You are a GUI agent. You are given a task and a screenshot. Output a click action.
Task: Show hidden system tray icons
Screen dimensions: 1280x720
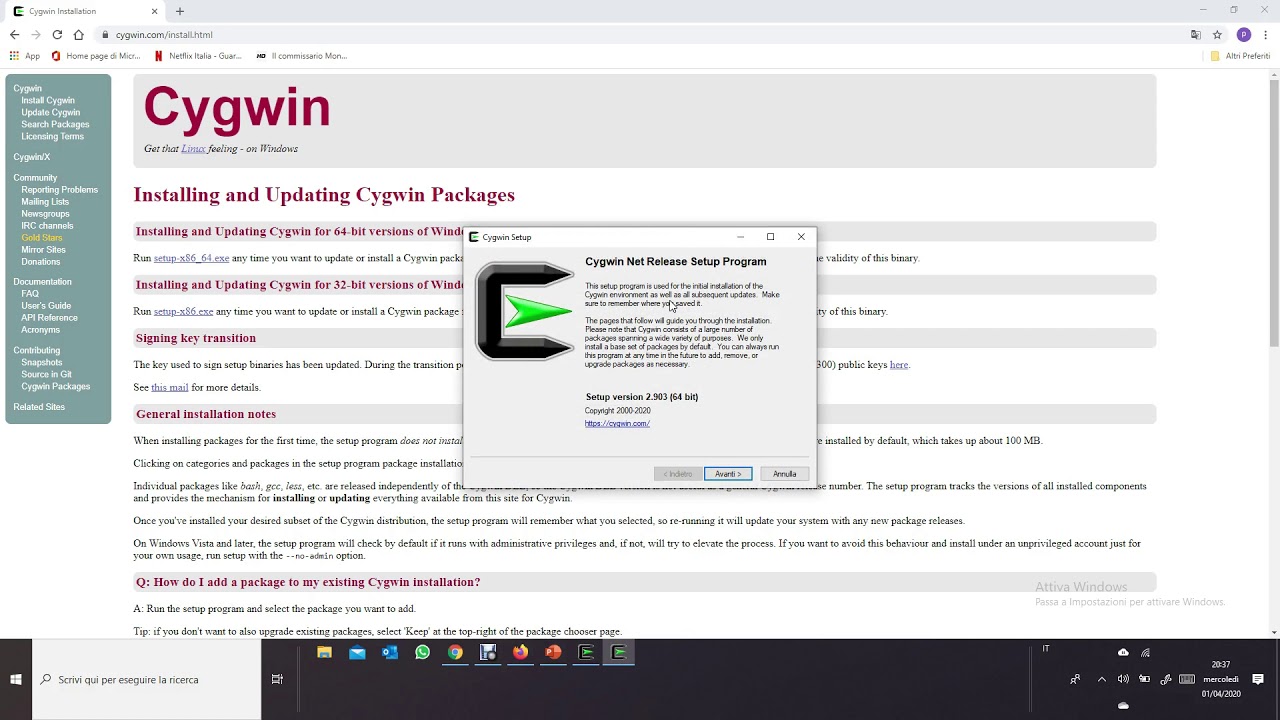[x=1102, y=679]
